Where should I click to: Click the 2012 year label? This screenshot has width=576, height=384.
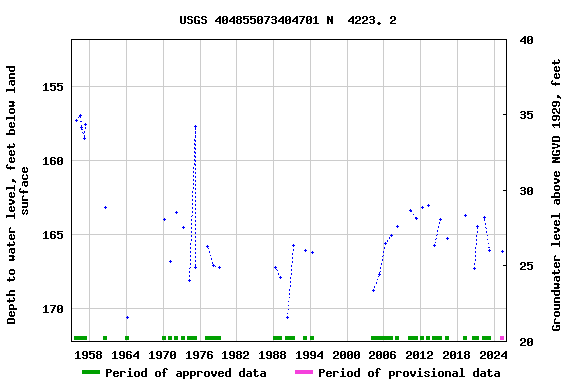pos(420,355)
